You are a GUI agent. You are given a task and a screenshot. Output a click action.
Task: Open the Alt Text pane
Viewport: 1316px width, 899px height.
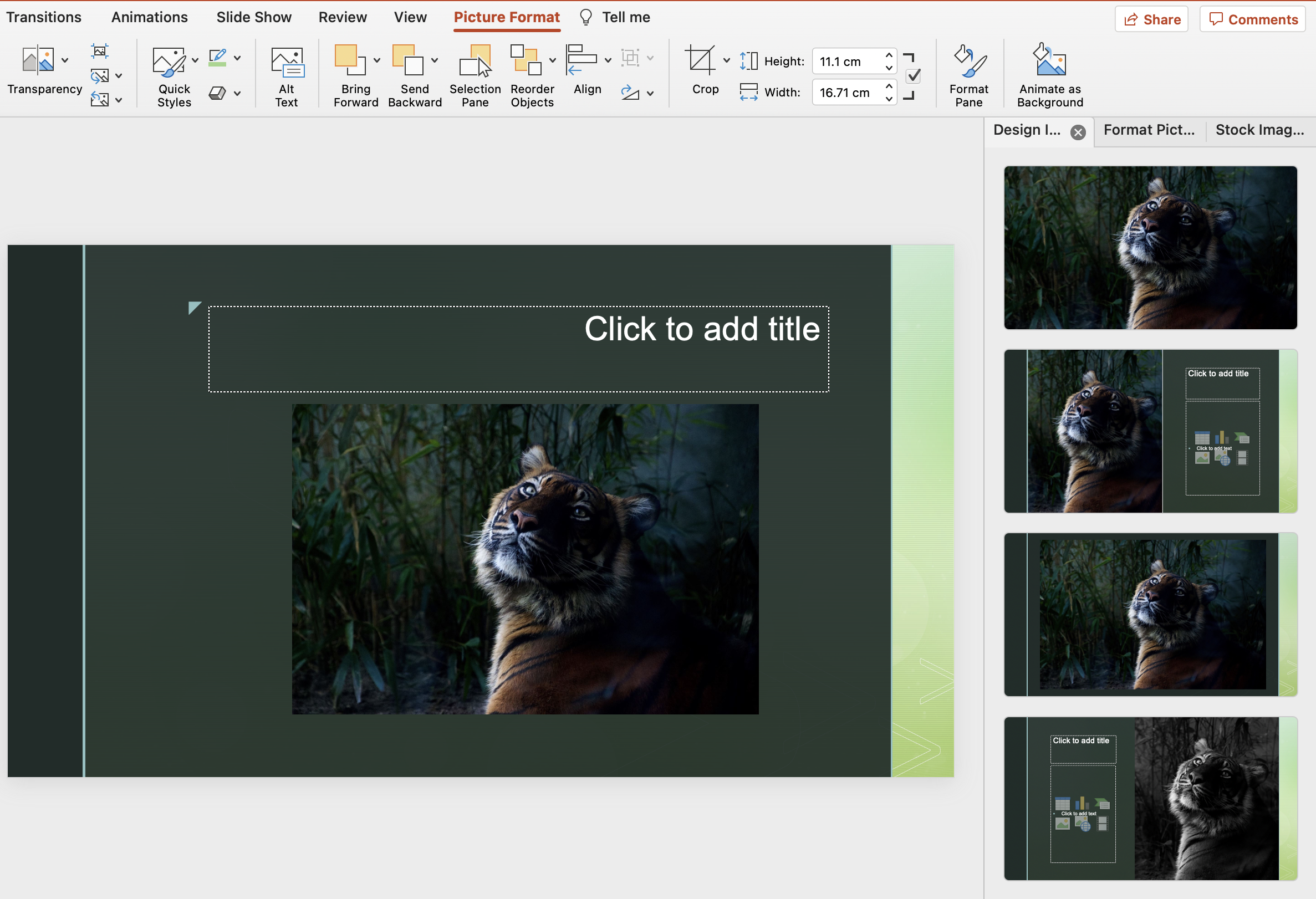pos(287,76)
